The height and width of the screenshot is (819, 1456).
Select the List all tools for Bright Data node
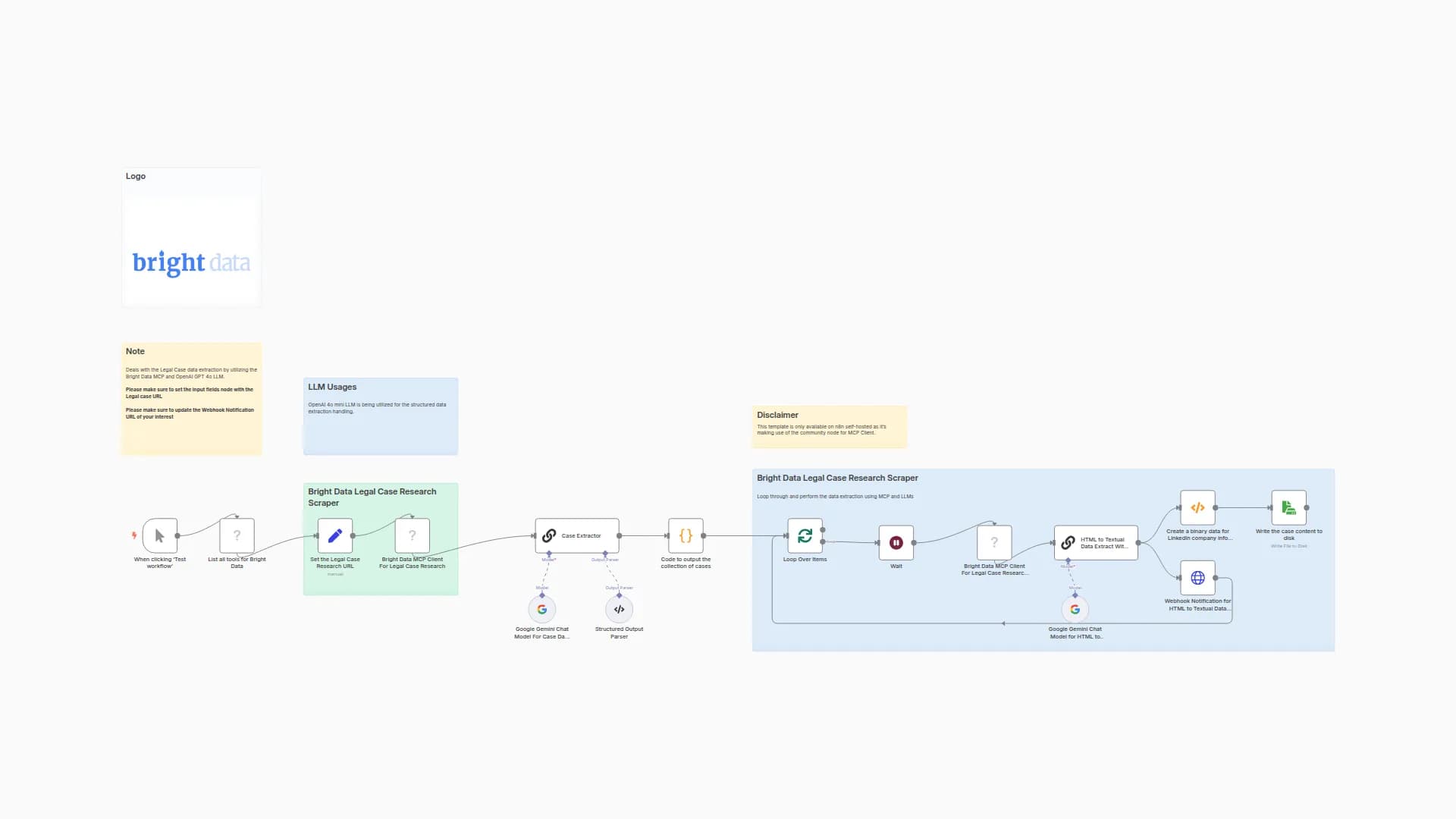pyautogui.click(x=237, y=535)
